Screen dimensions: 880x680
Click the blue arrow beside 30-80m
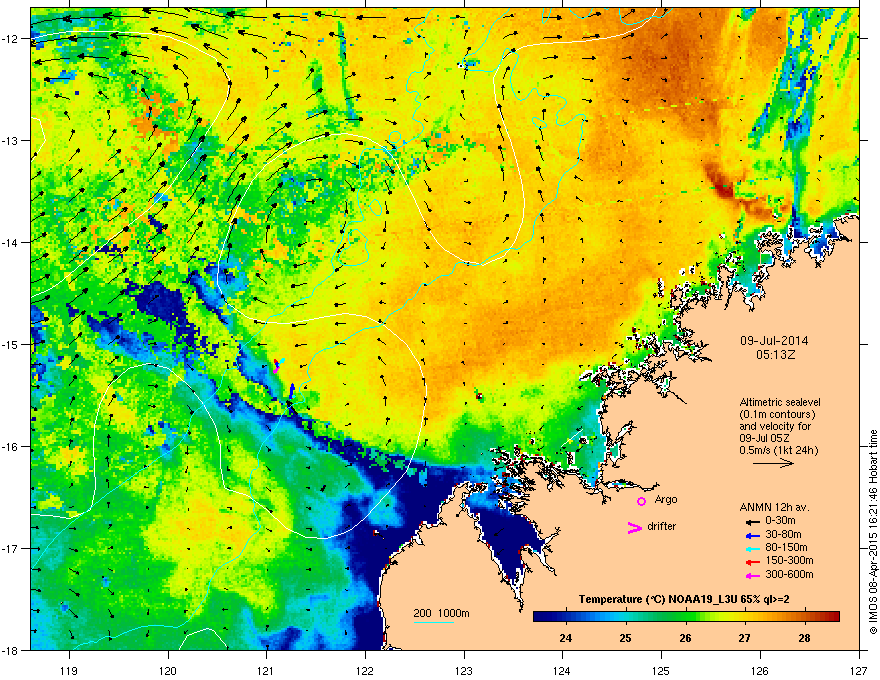pyautogui.click(x=752, y=536)
